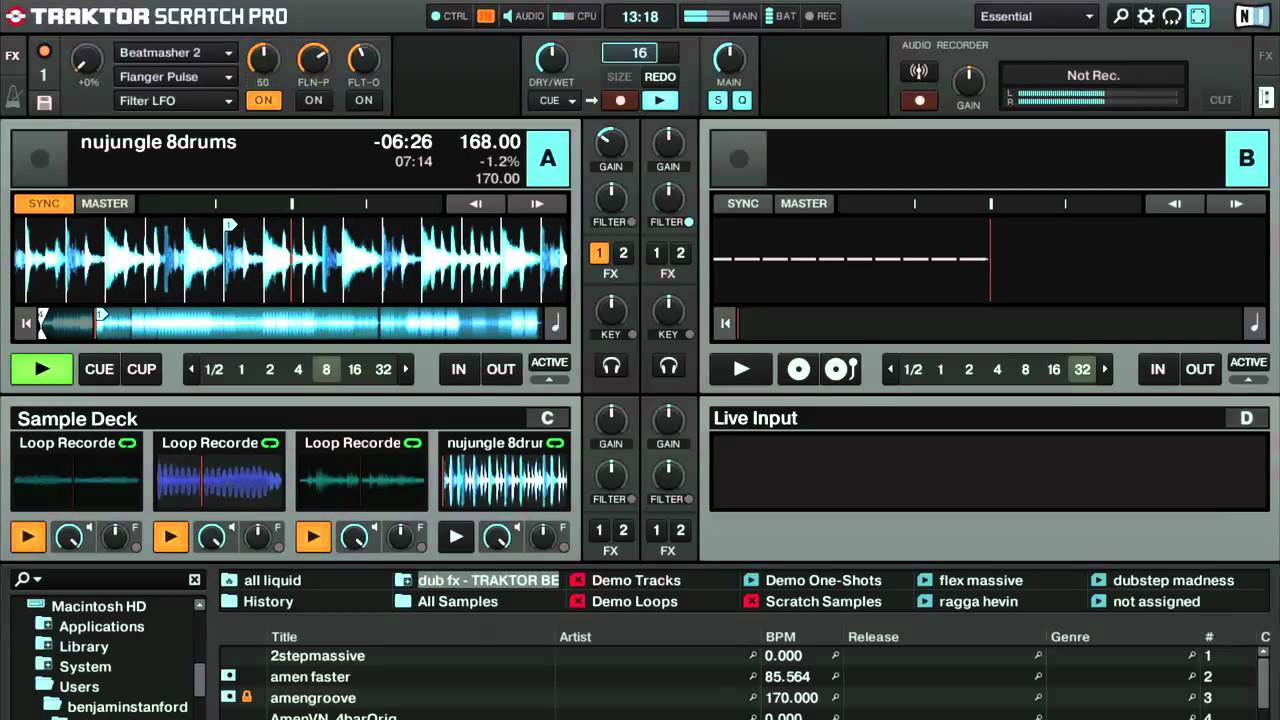Click CUP button on deck A
The width and height of the screenshot is (1280, 720).
click(141, 369)
